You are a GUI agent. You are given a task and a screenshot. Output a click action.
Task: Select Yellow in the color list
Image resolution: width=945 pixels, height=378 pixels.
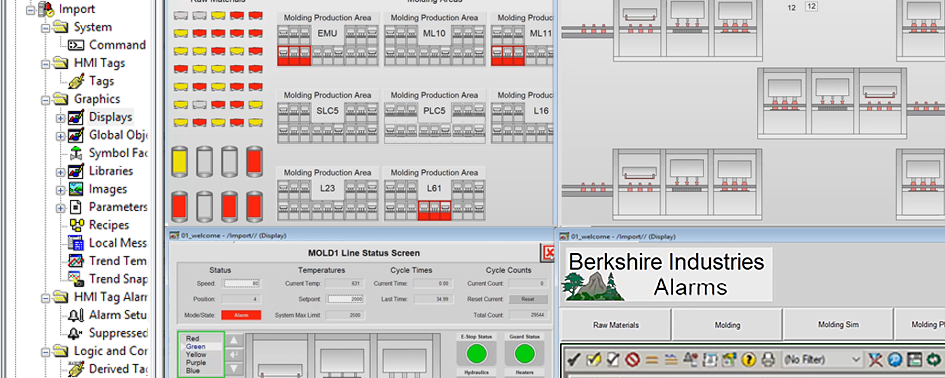pos(196,354)
